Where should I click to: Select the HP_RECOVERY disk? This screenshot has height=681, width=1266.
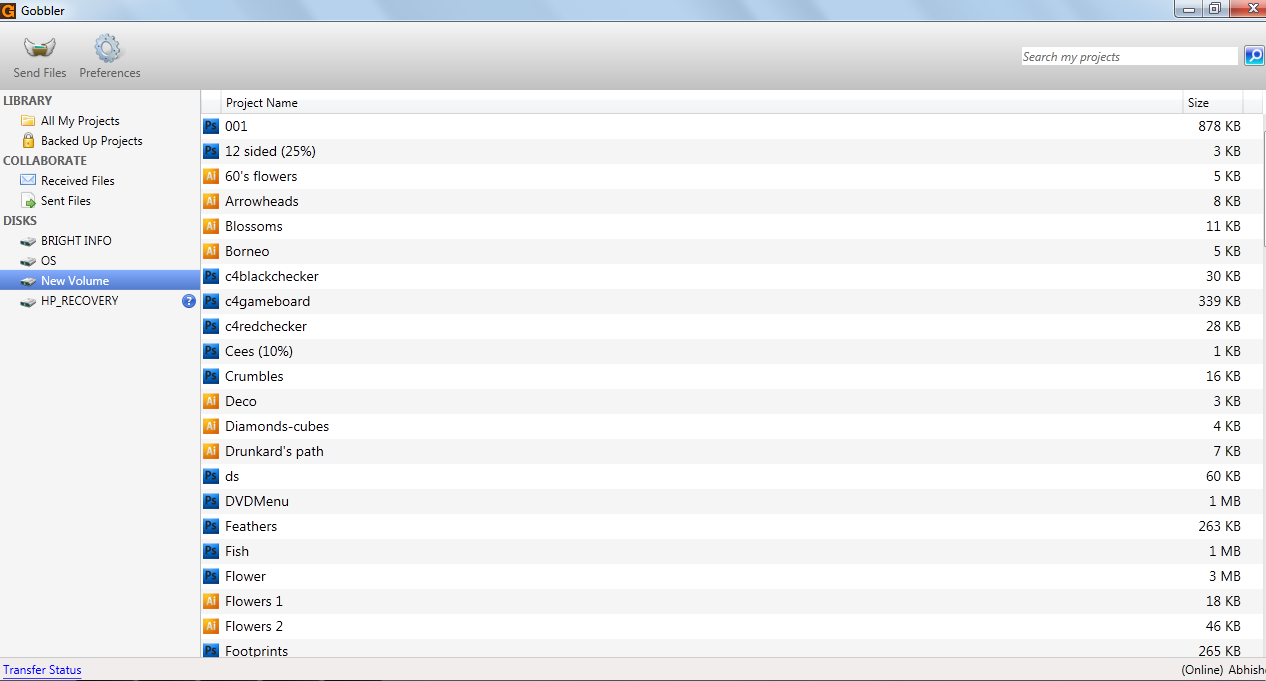[79, 301]
